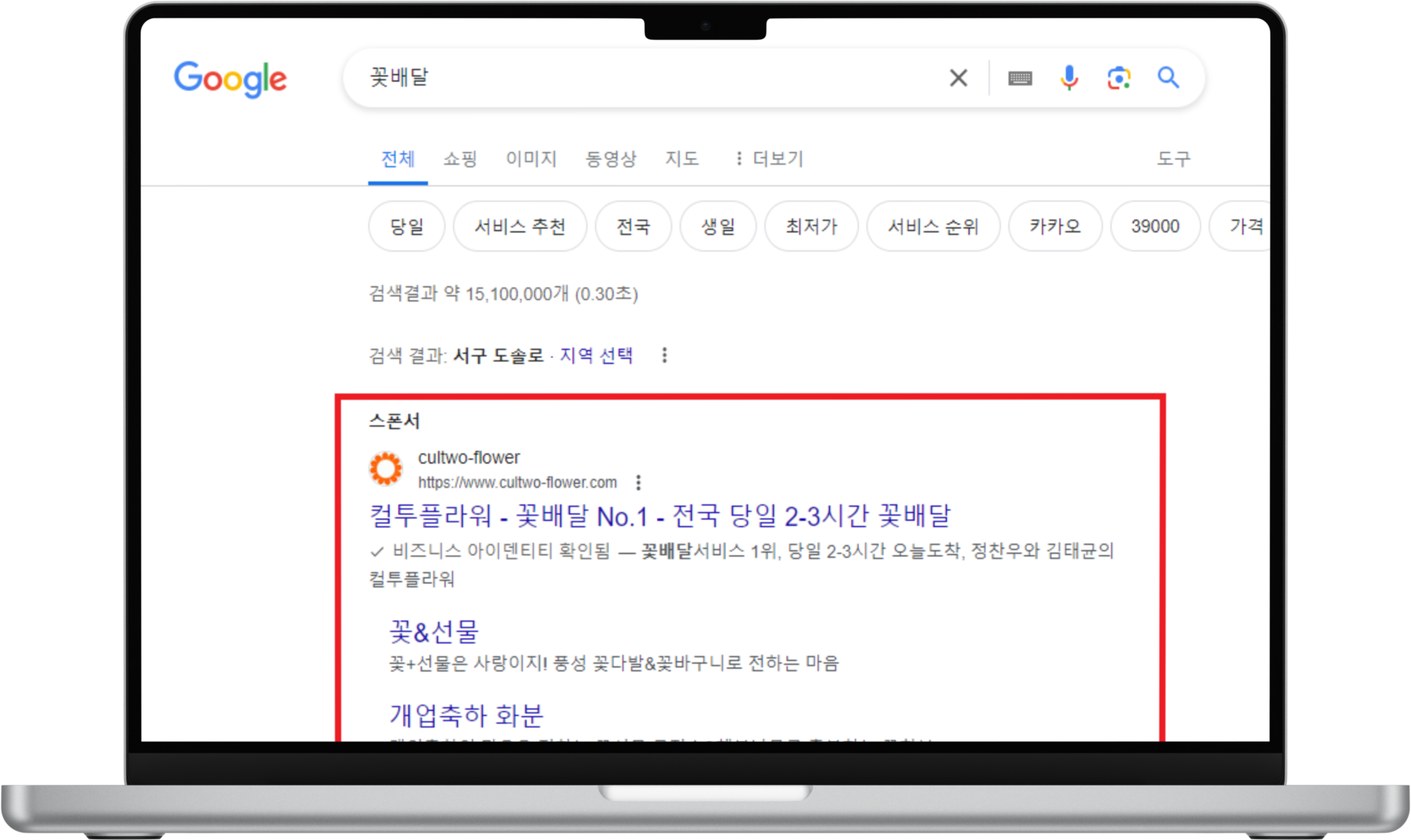Click the cultwo-flower site name
Screen dimensions: 1411x840
click(x=469, y=458)
